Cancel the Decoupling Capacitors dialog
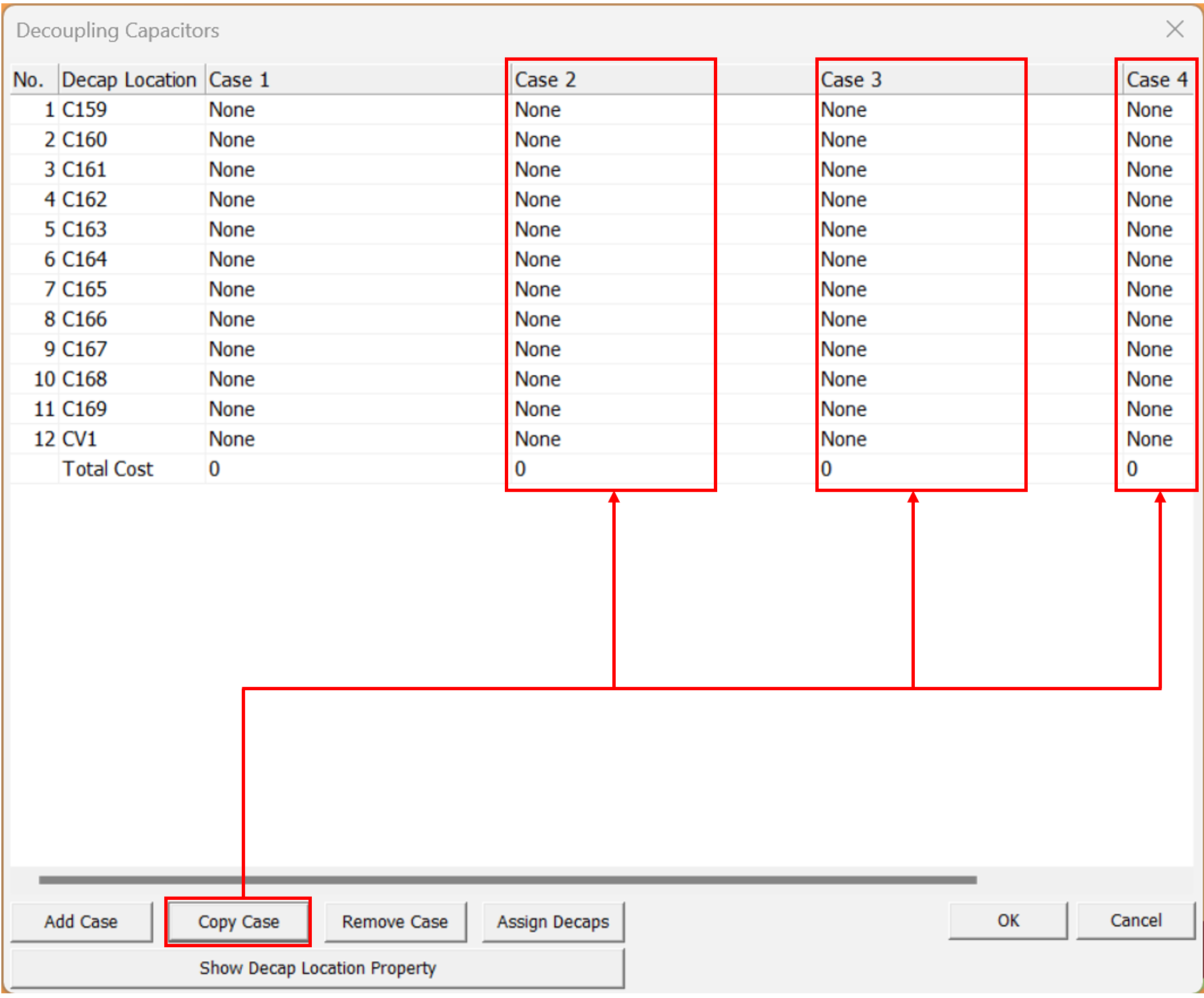 click(x=1135, y=921)
